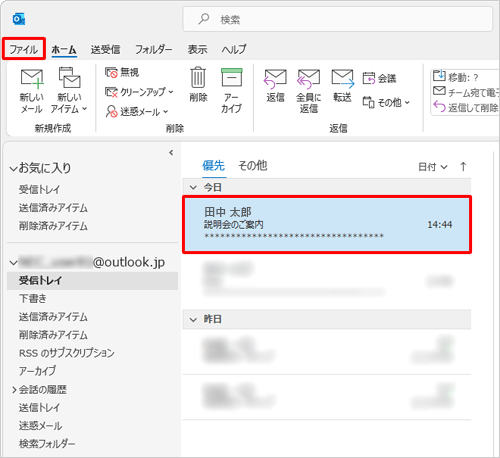Open the ヘルプ ribbon tab
500x458 pixels.
[x=234, y=49]
